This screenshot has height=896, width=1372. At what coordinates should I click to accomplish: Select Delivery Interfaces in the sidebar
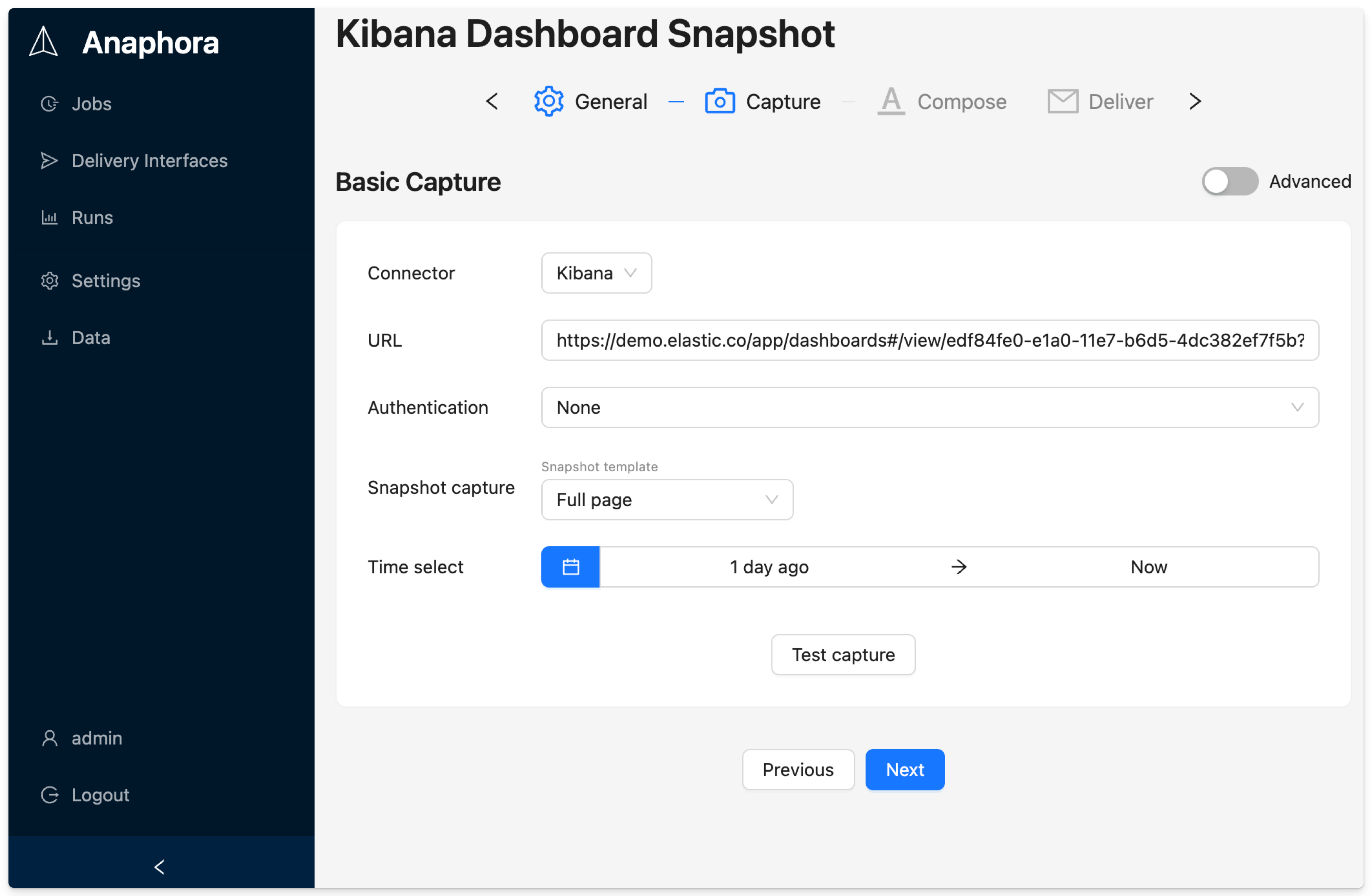point(149,161)
